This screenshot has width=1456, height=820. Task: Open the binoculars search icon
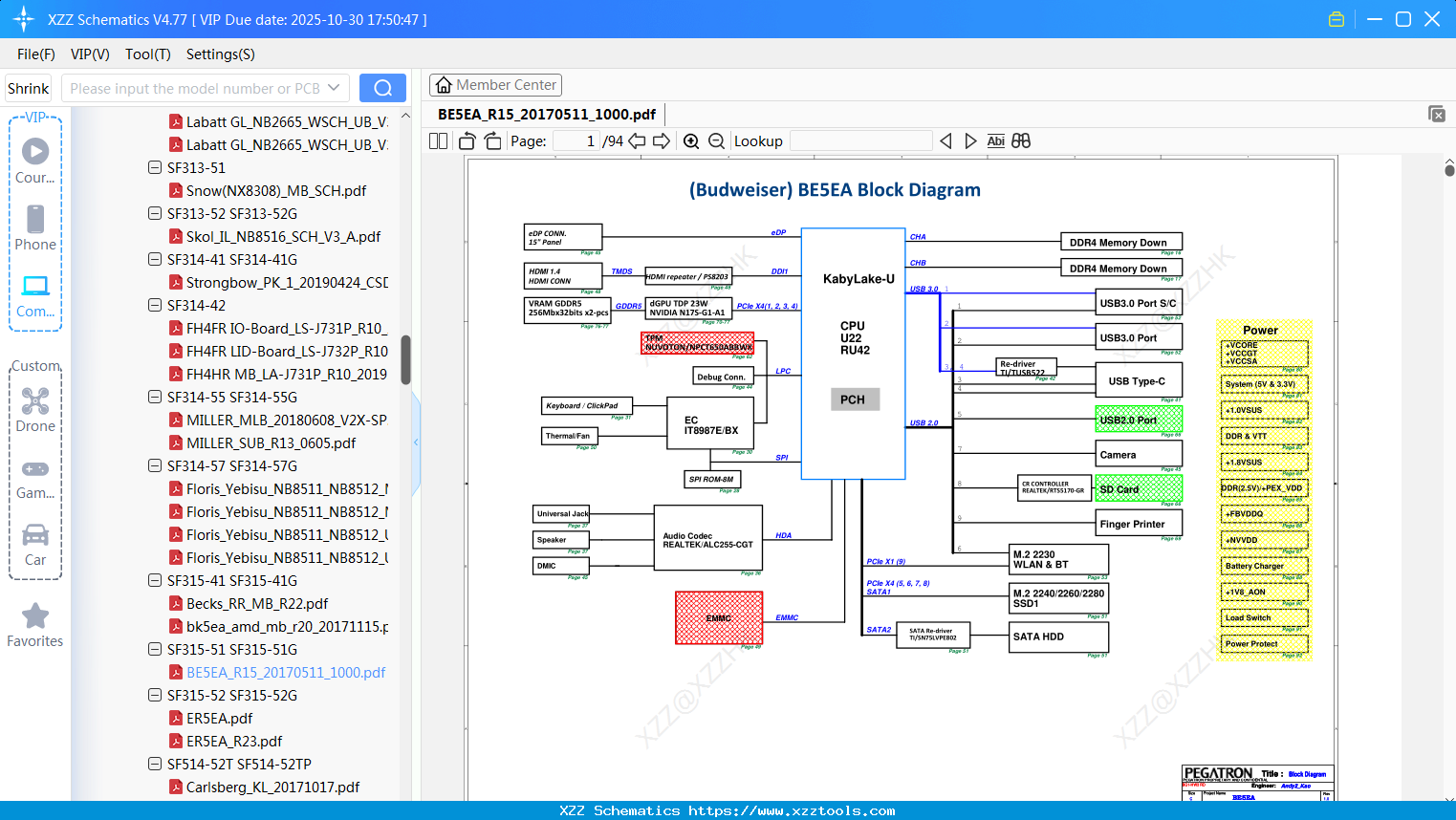tap(1021, 141)
